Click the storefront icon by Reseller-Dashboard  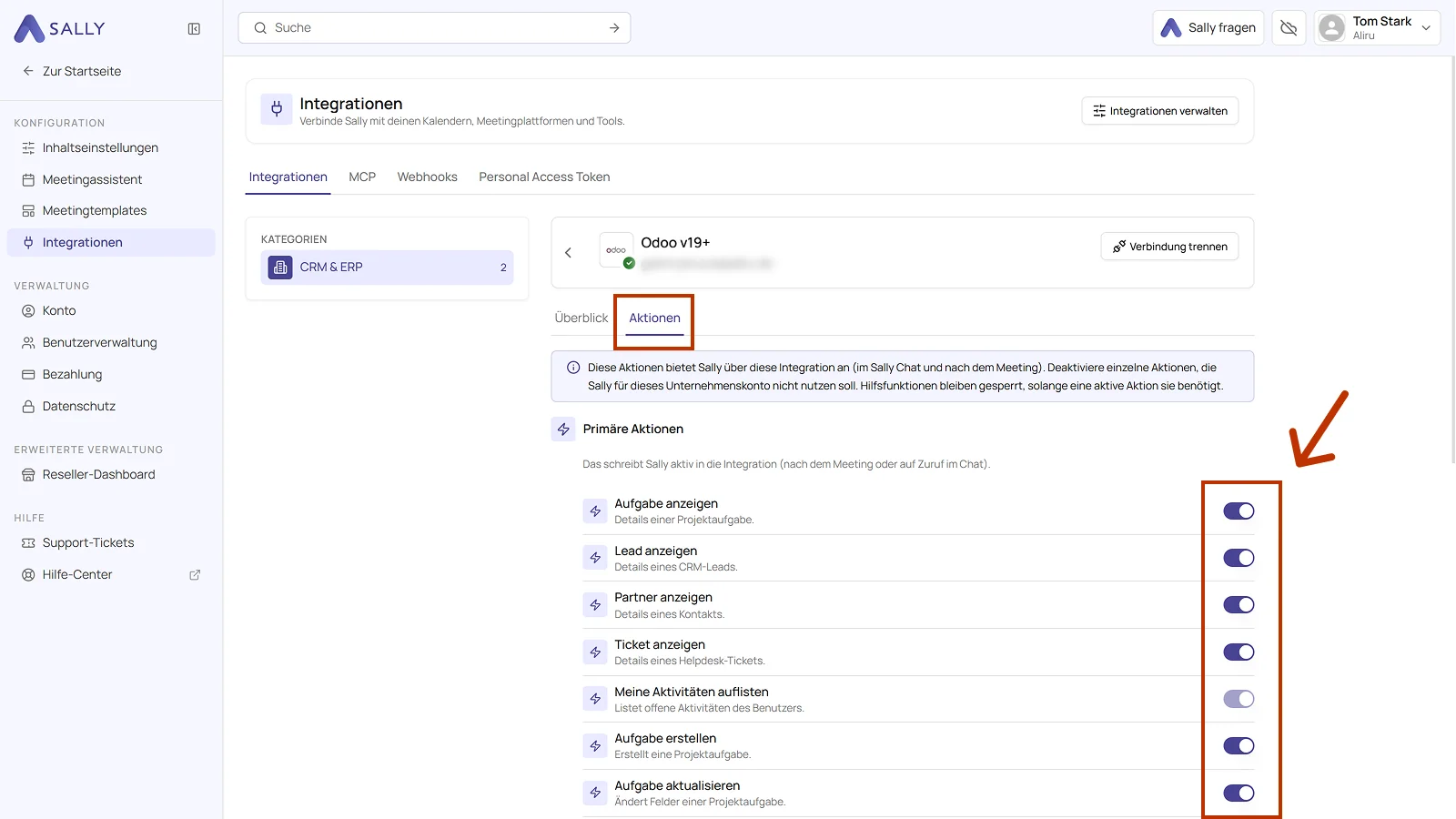[28, 475]
